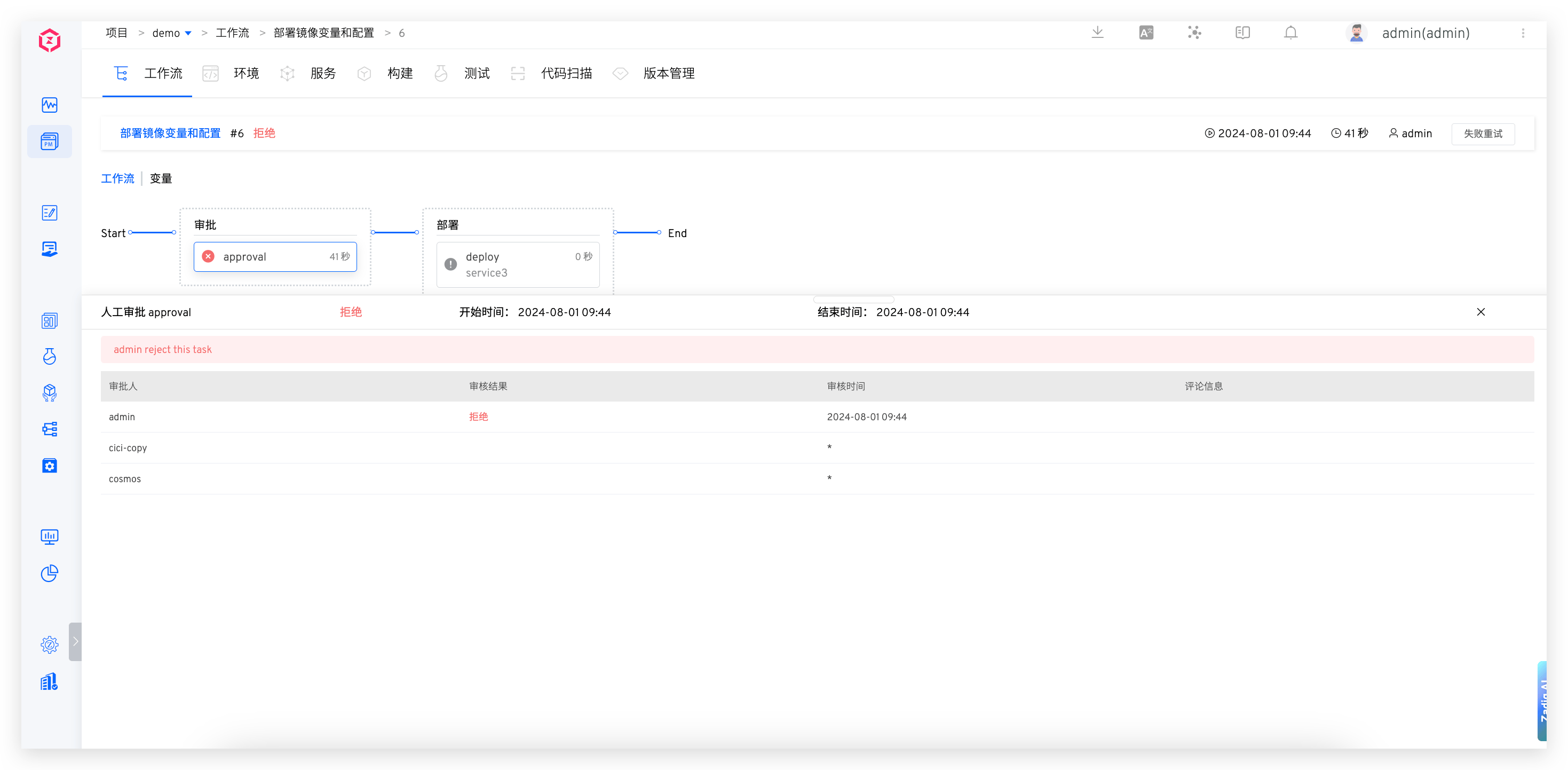The image size is (1568, 770).
Task: Switch to the 变量 sub-tab
Action: pos(161,178)
